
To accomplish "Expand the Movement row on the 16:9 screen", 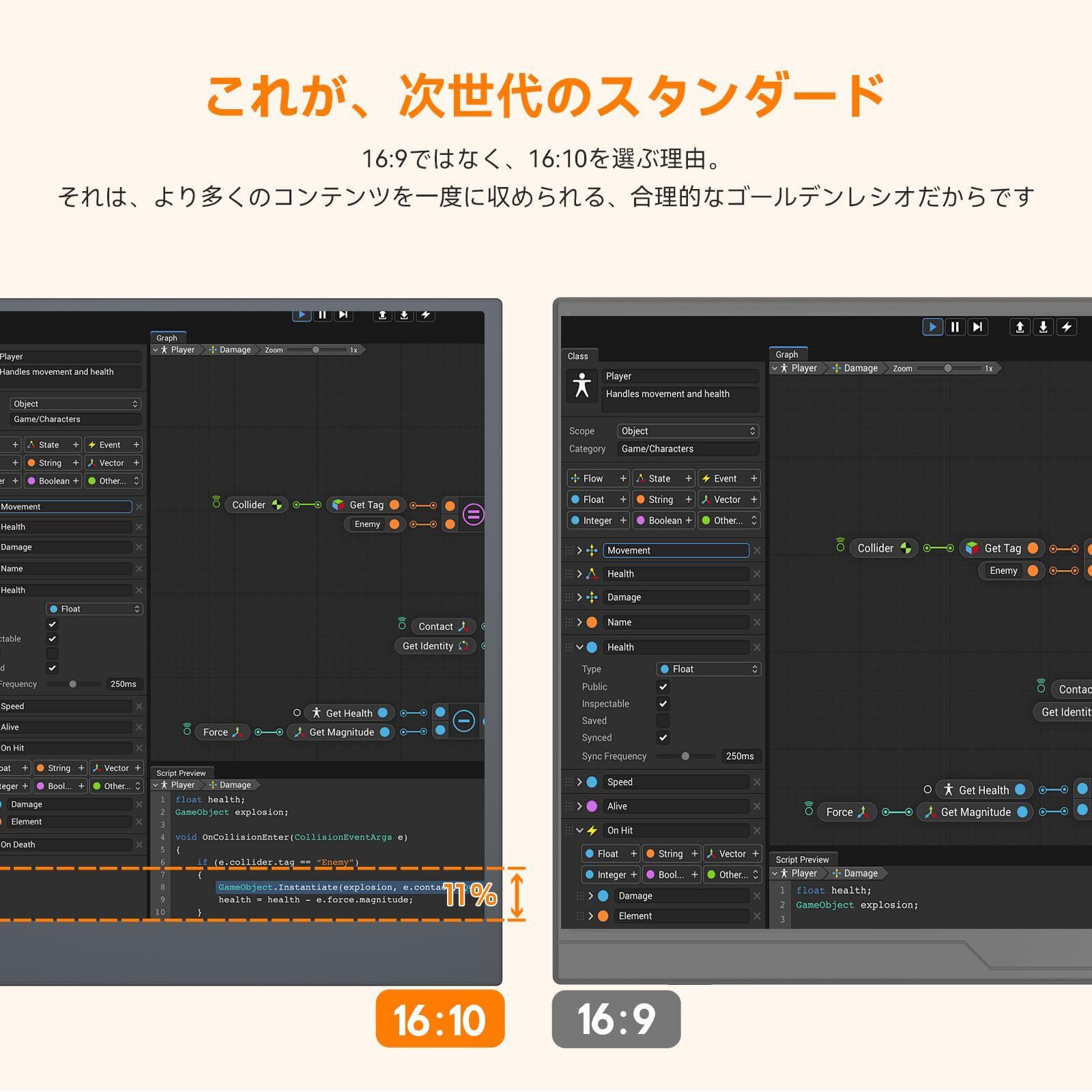I will (x=579, y=550).
